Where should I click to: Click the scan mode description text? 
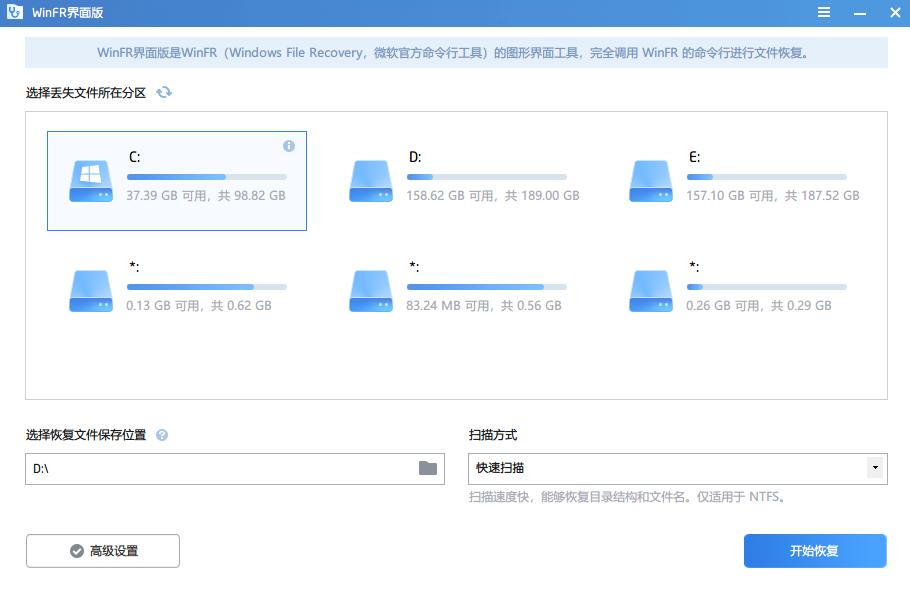pos(627,497)
